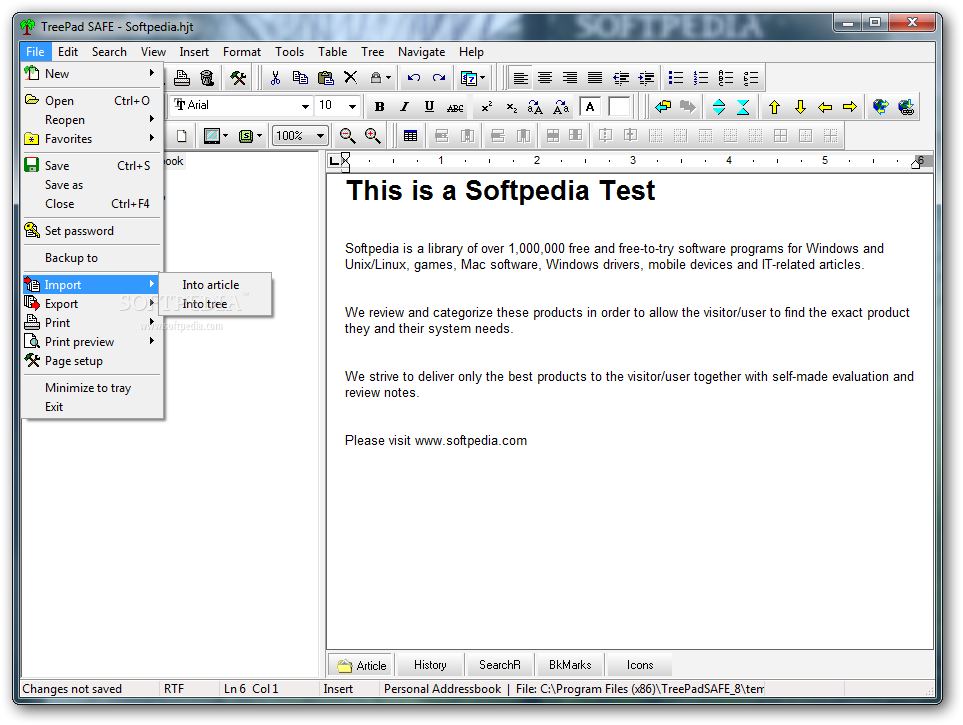The width and height of the screenshot is (963, 725).
Task: Switch to the History tab
Action: click(x=430, y=665)
